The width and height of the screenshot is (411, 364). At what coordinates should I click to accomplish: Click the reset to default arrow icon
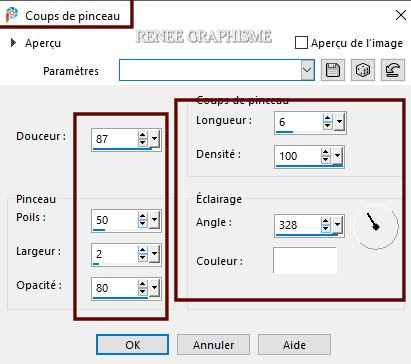click(x=393, y=70)
